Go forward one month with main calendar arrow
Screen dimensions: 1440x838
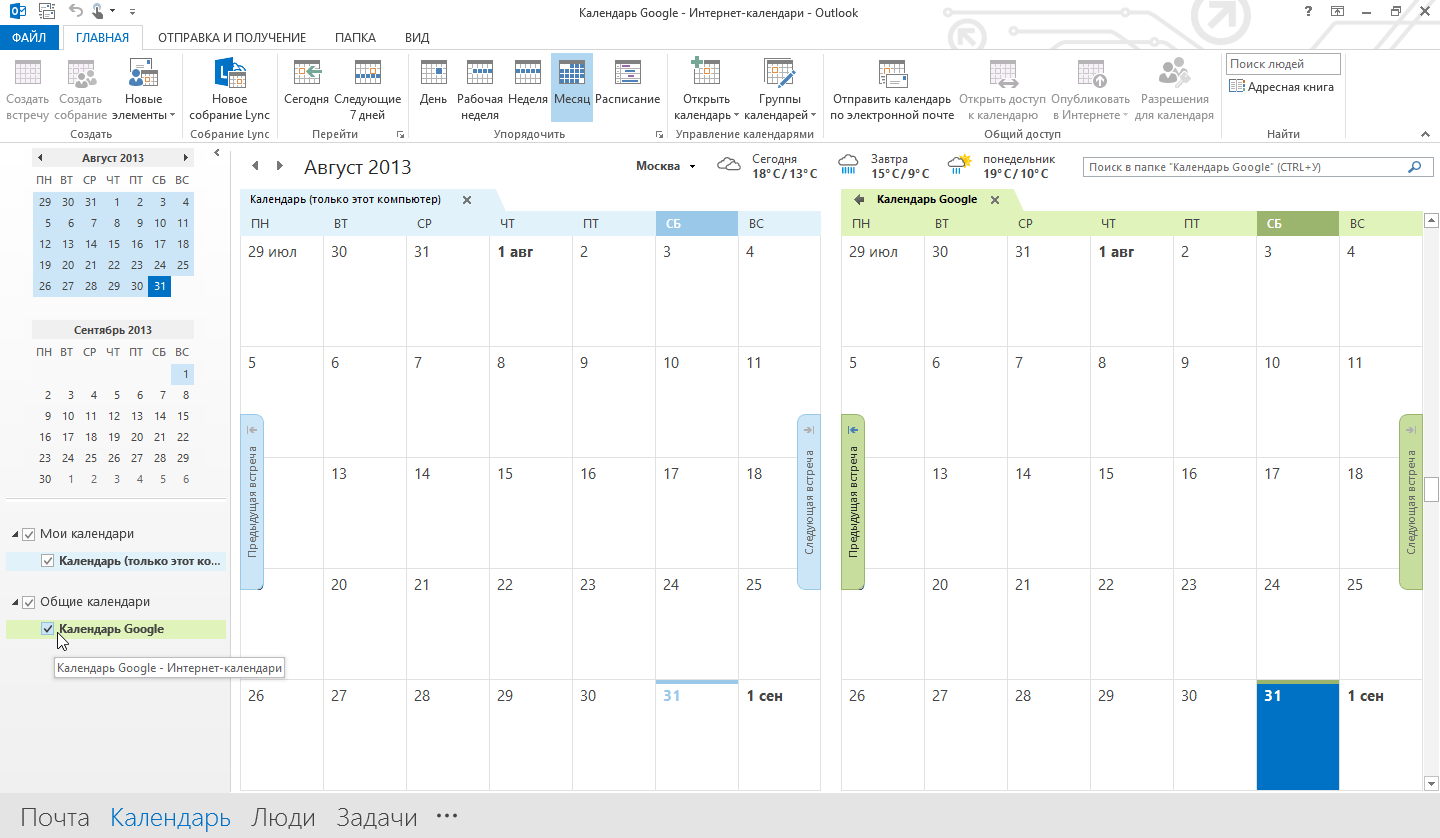(x=280, y=166)
